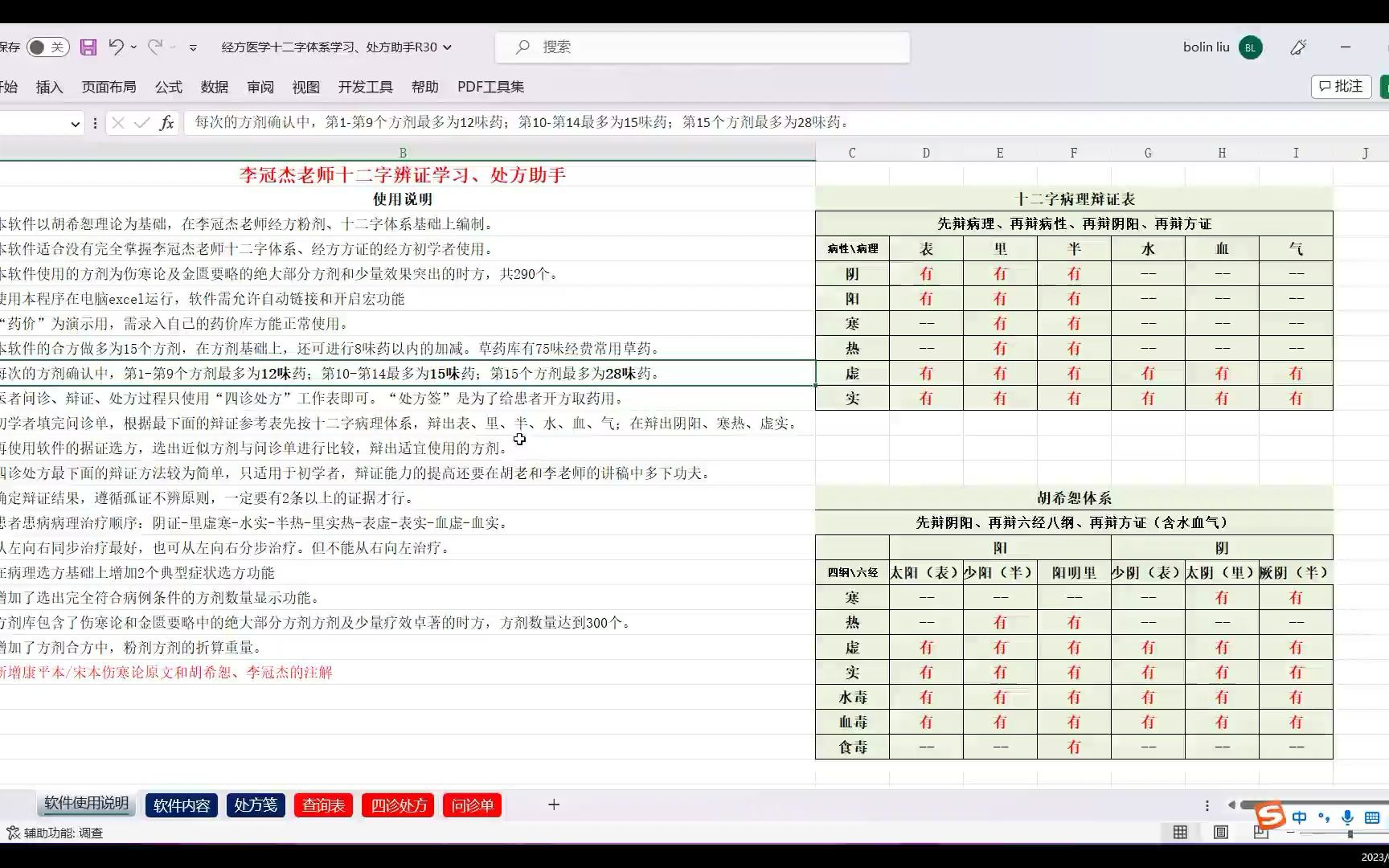
Task: Expand the Name Box dropdown
Action: point(76,124)
